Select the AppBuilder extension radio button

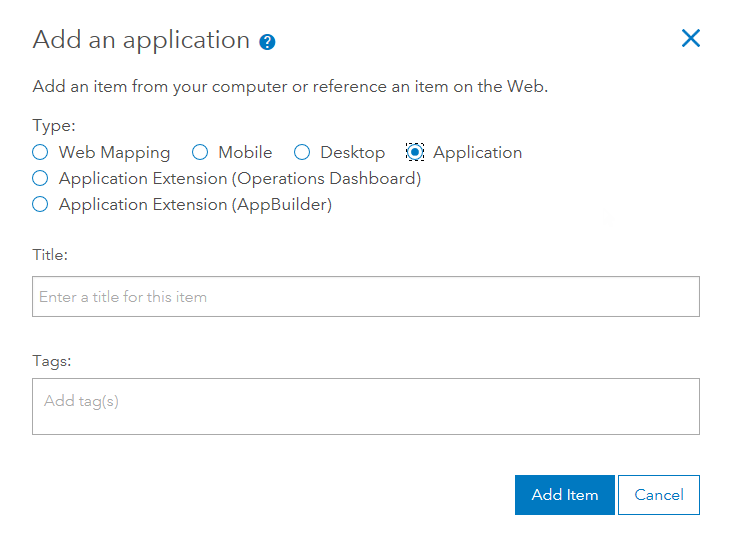click(x=40, y=205)
